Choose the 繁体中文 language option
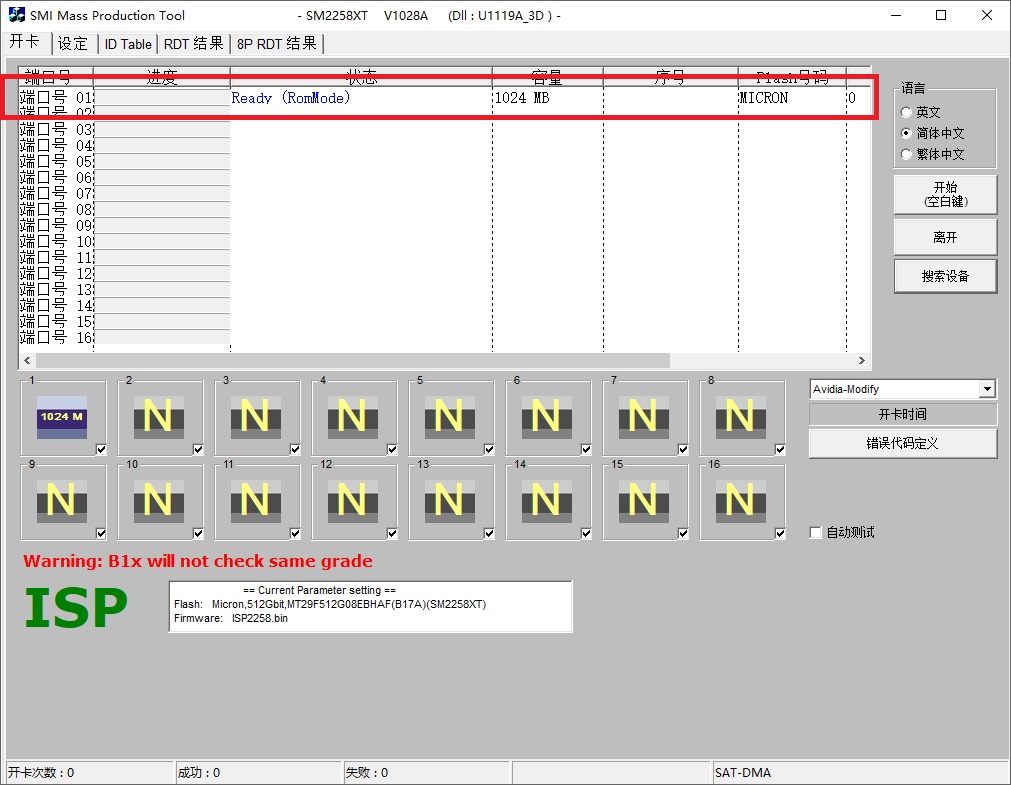 pyautogui.click(x=907, y=155)
